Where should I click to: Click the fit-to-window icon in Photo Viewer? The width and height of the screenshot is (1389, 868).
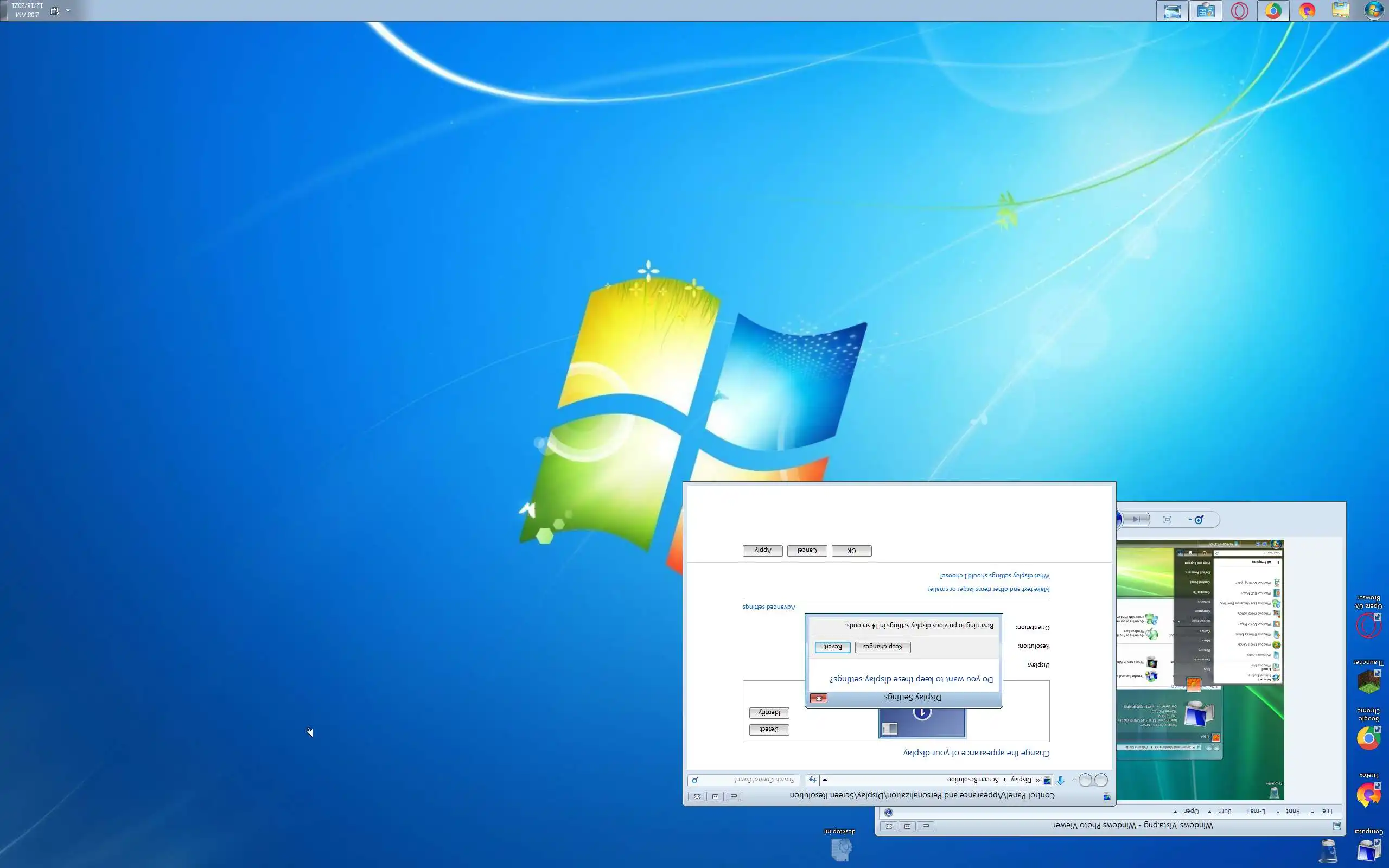pos(1167,520)
